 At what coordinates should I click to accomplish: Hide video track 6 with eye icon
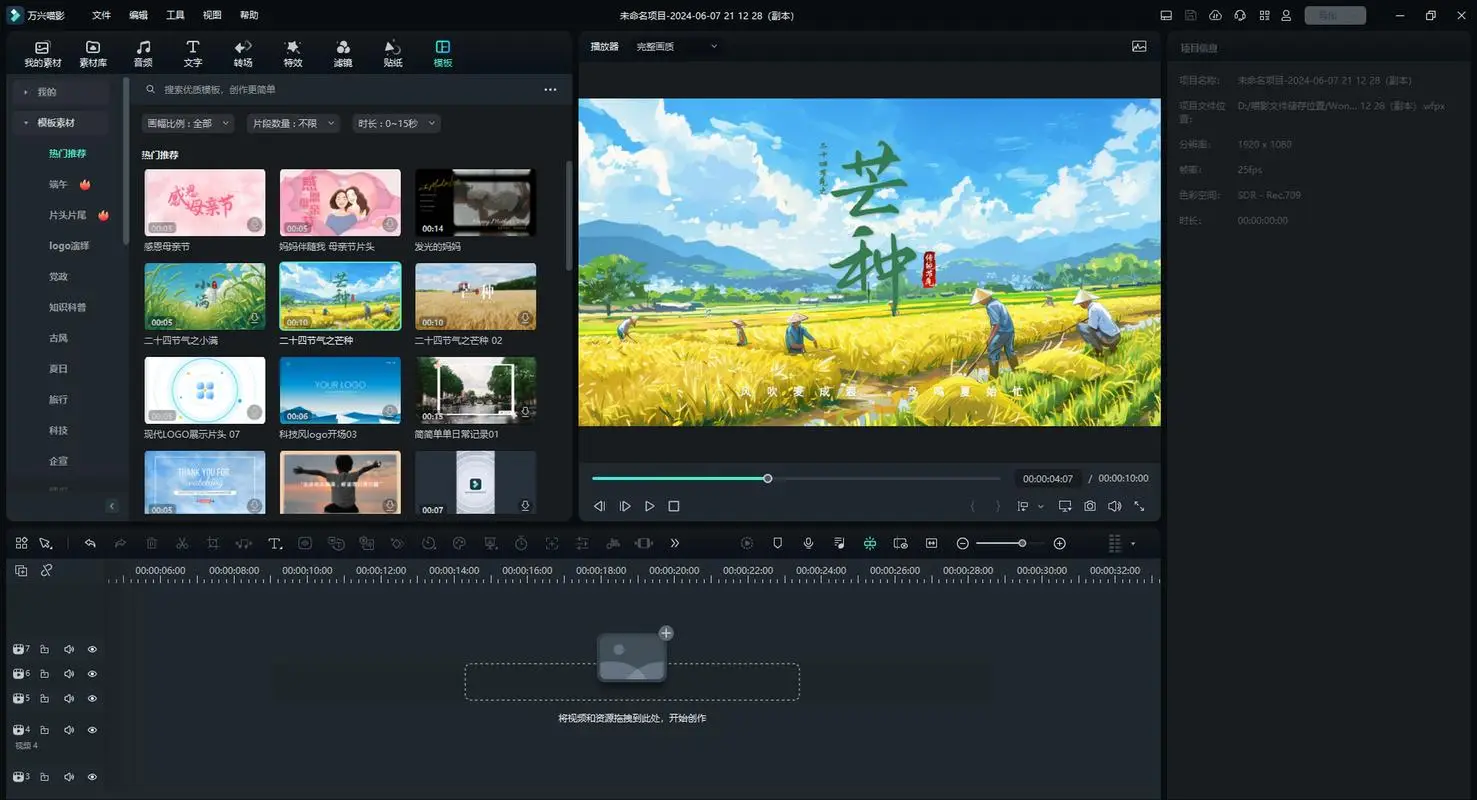click(x=92, y=674)
